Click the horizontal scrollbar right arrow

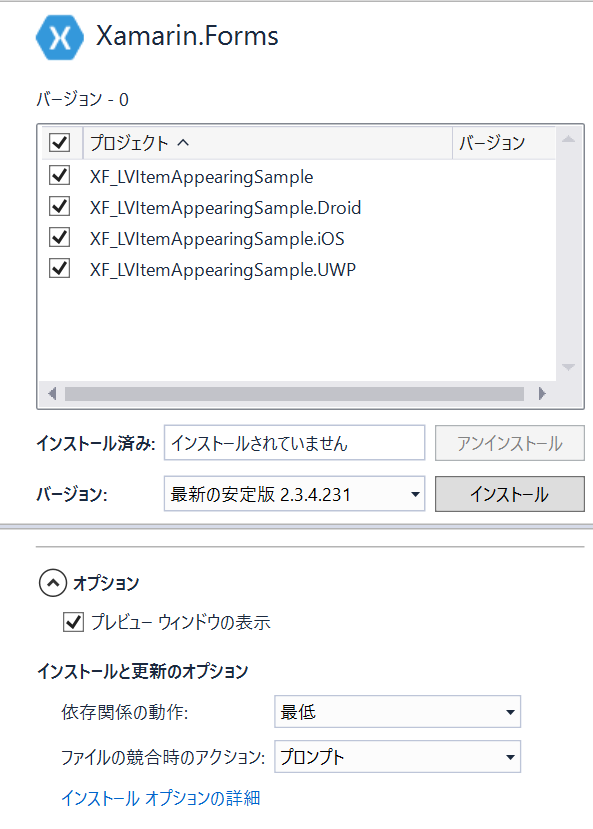point(542,394)
